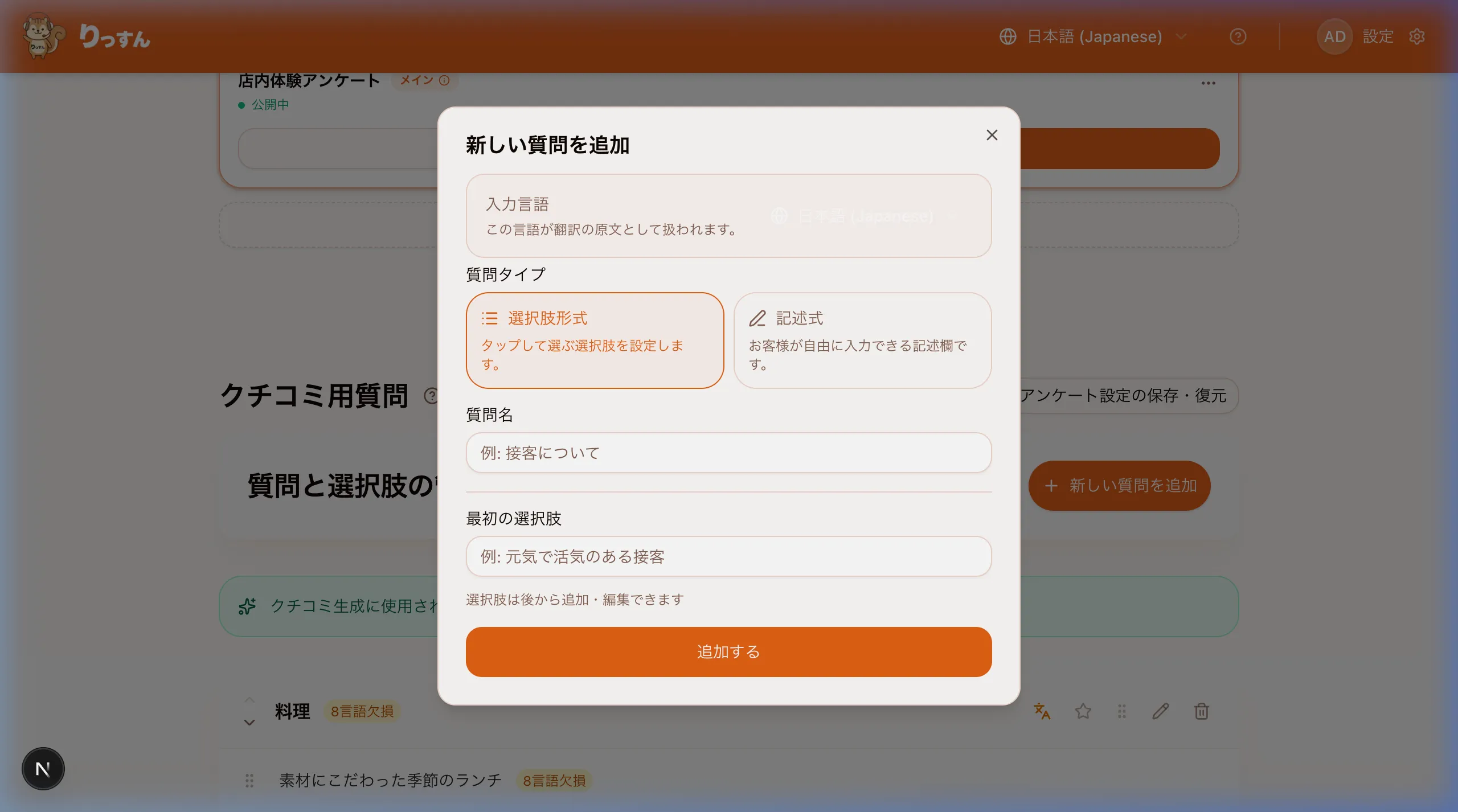Screen dimensions: 1458x812
Task: Click the Next.js N dev tools button
Action: click(43, 769)
